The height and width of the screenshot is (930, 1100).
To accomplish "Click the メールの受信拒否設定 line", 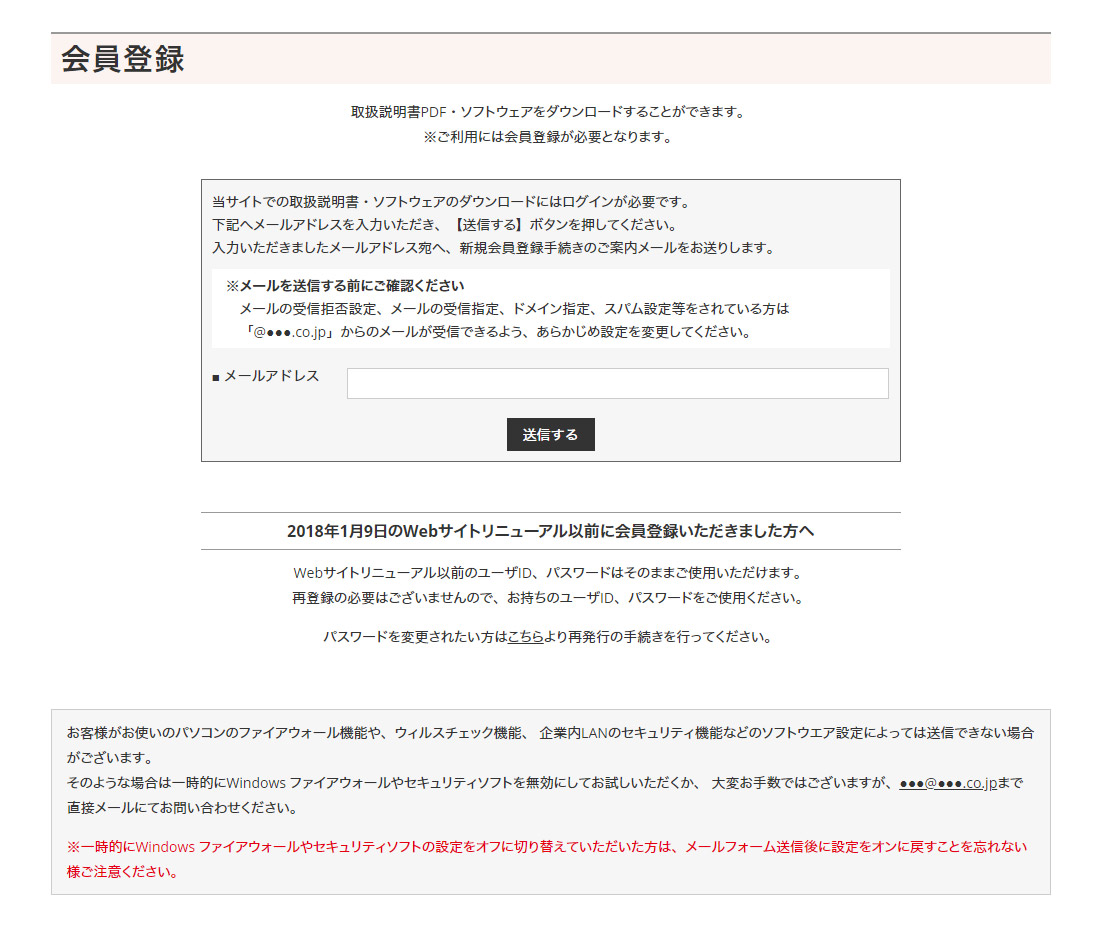I will (514, 309).
